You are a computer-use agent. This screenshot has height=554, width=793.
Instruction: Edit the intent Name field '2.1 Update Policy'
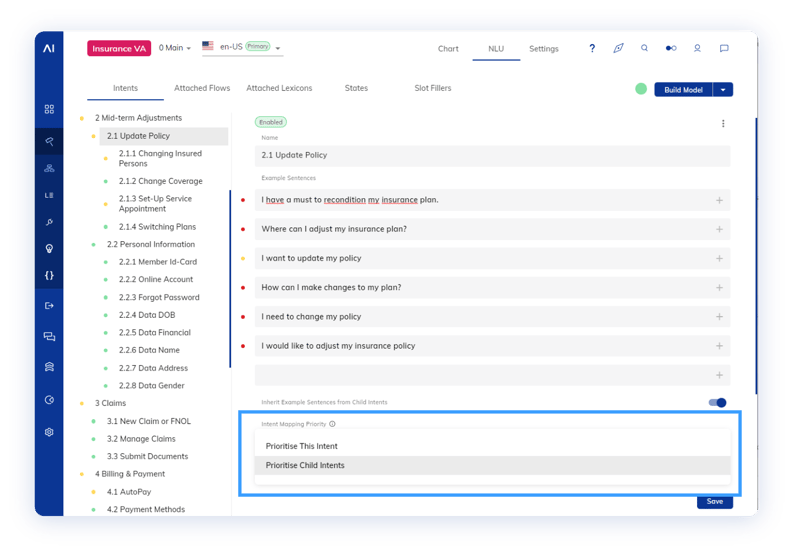(x=493, y=155)
